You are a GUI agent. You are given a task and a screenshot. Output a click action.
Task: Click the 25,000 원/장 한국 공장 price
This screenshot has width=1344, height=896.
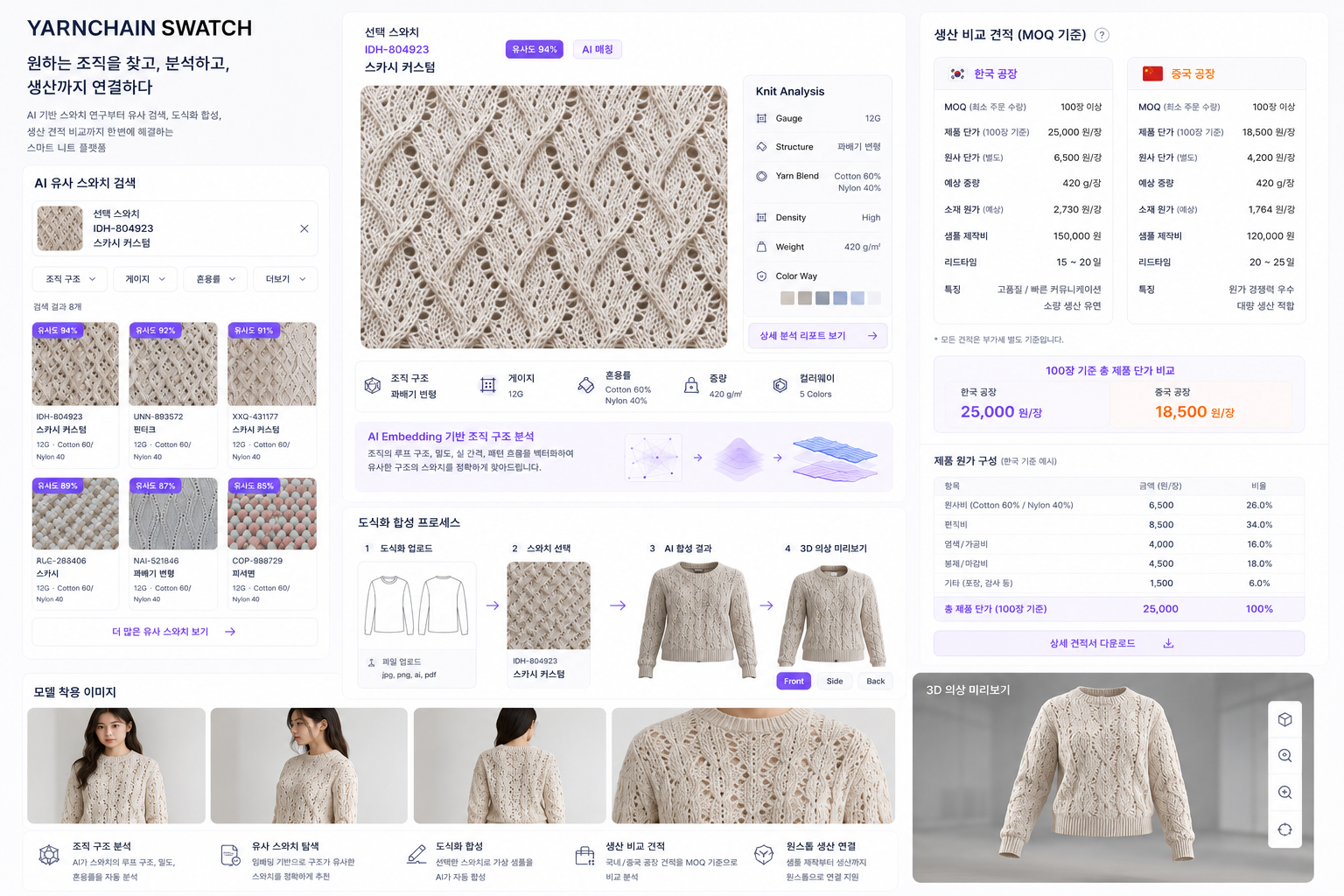1001,411
